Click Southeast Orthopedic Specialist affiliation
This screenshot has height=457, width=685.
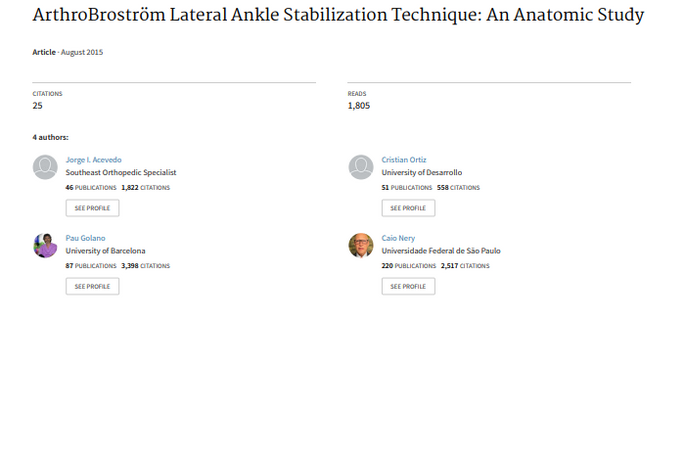click(121, 173)
